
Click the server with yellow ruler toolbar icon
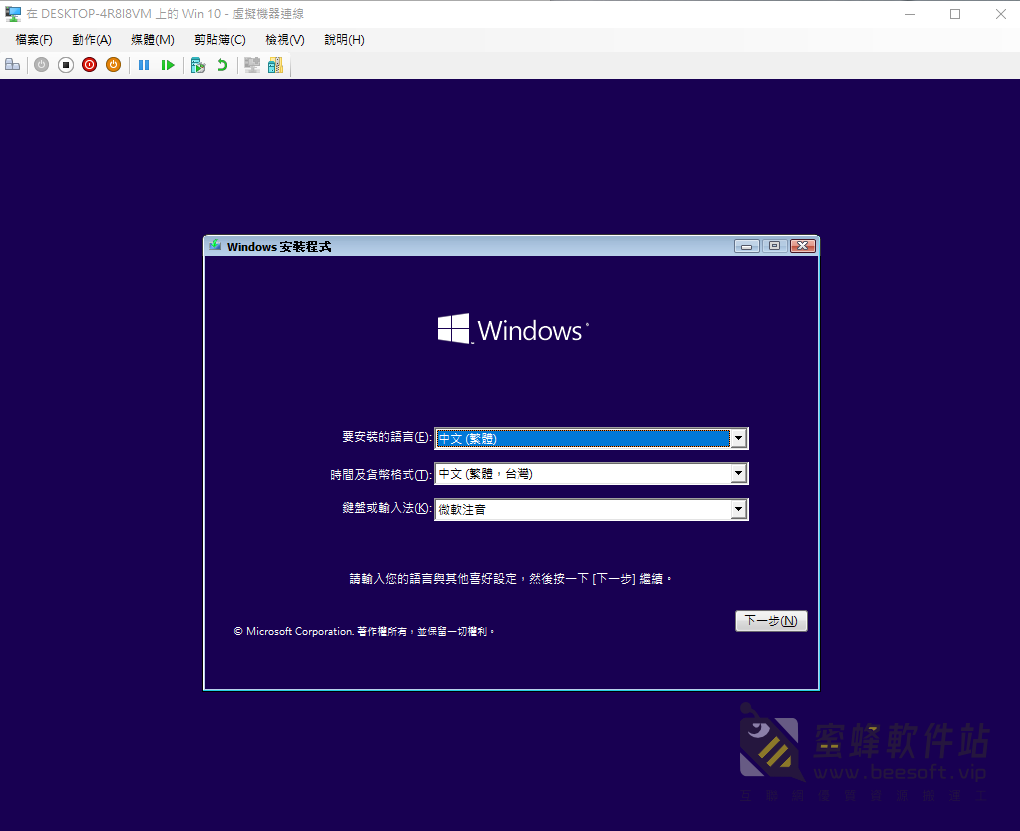pyautogui.click(x=276, y=64)
